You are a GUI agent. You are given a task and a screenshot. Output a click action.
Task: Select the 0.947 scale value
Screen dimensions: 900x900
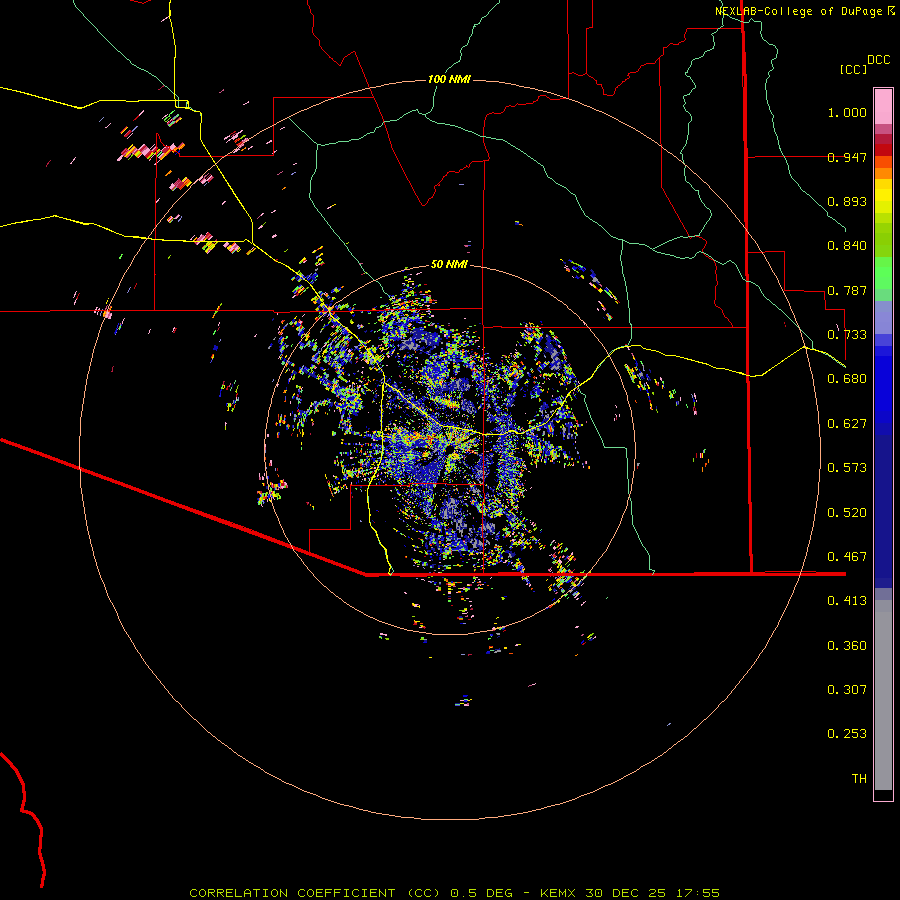[x=847, y=157]
